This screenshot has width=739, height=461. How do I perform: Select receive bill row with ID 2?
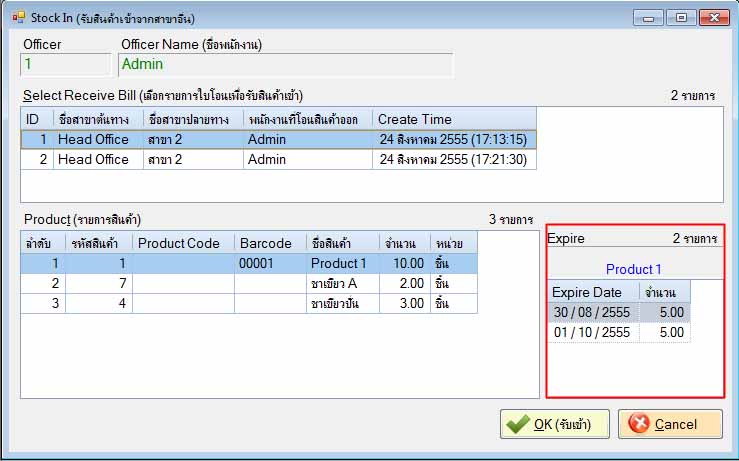[279, 159]
